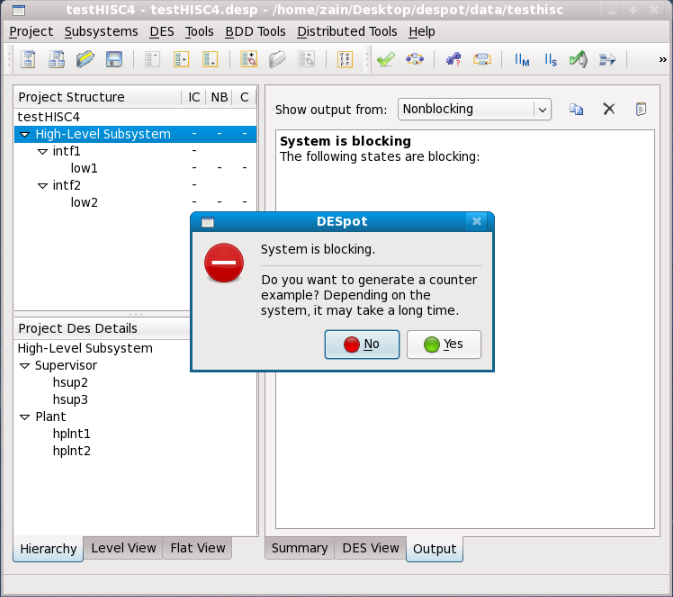Click the save project floppy disk icon
Screen dimensions: 673x597
(x=114, y=60)
